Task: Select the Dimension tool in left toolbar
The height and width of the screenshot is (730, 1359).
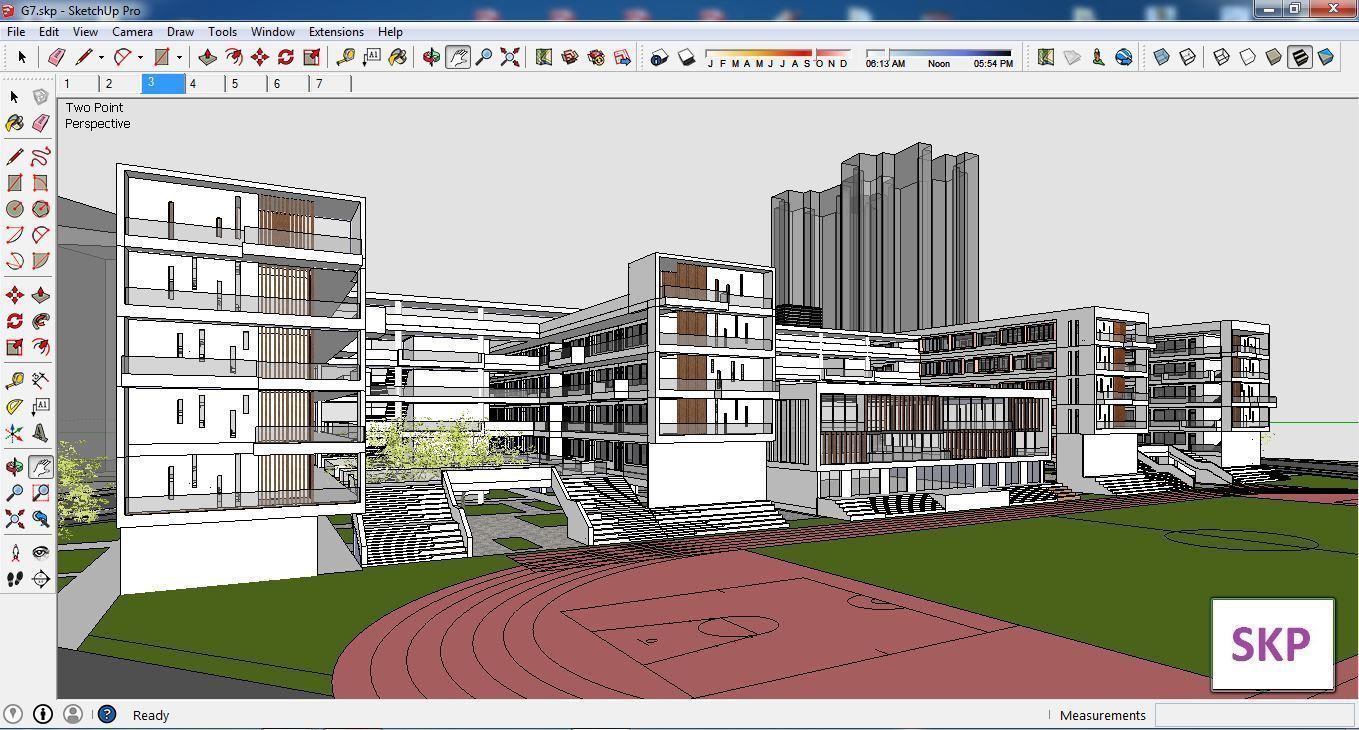Action: [x=40, y=381]
